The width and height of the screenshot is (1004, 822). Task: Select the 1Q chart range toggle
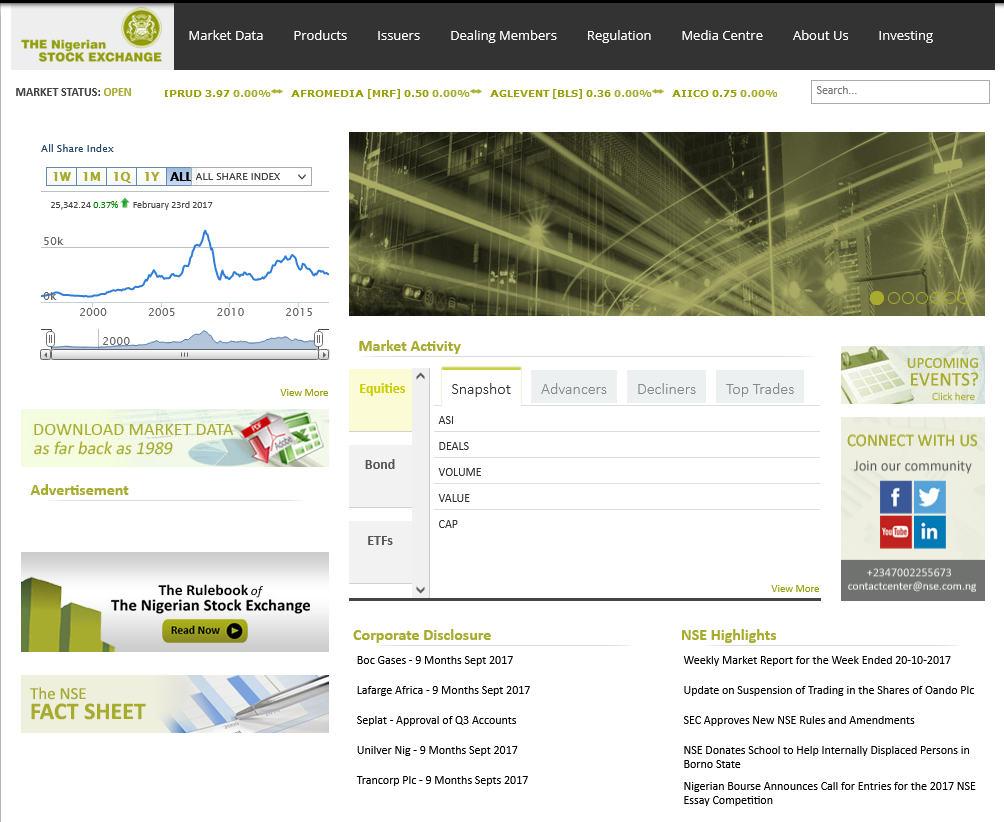coord(122,177)
